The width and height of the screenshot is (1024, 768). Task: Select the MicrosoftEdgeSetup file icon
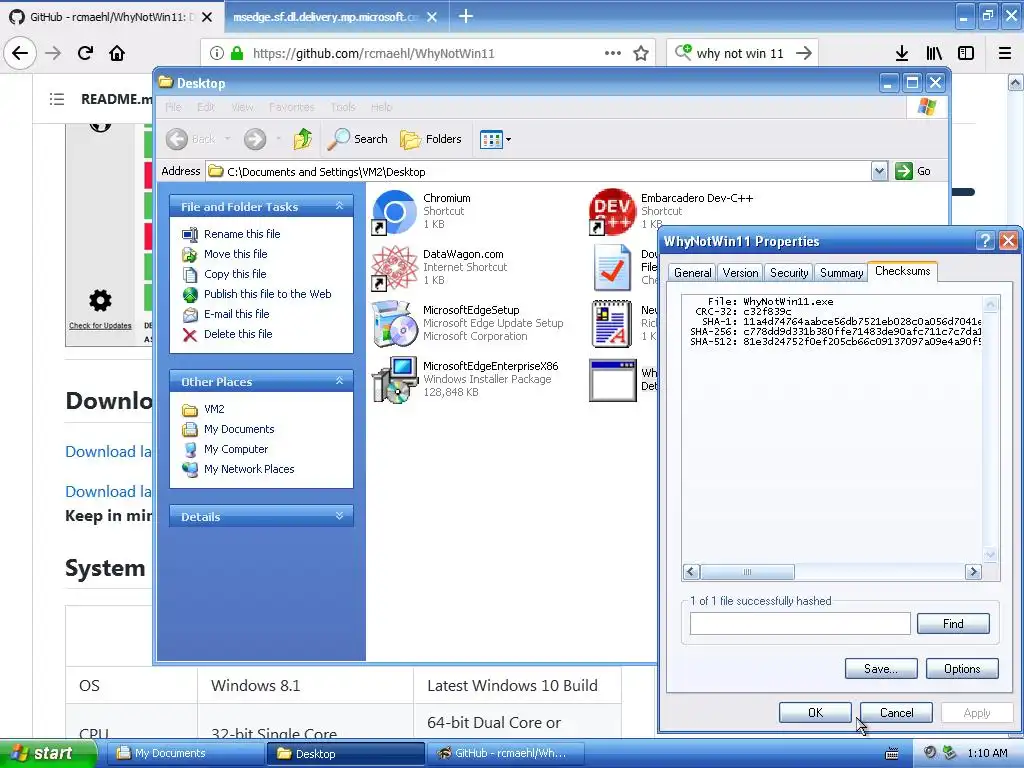394,324
